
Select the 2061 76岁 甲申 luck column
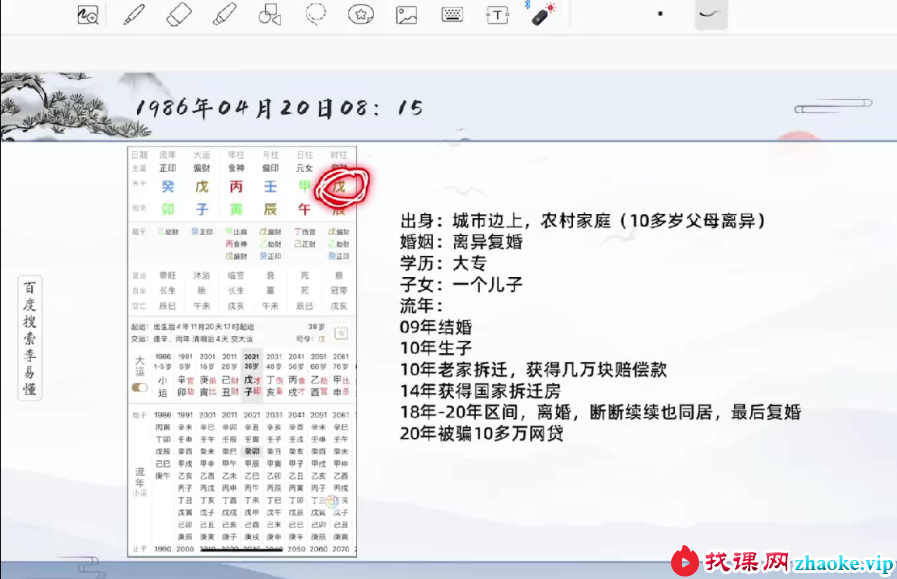[x=341, y=374]
